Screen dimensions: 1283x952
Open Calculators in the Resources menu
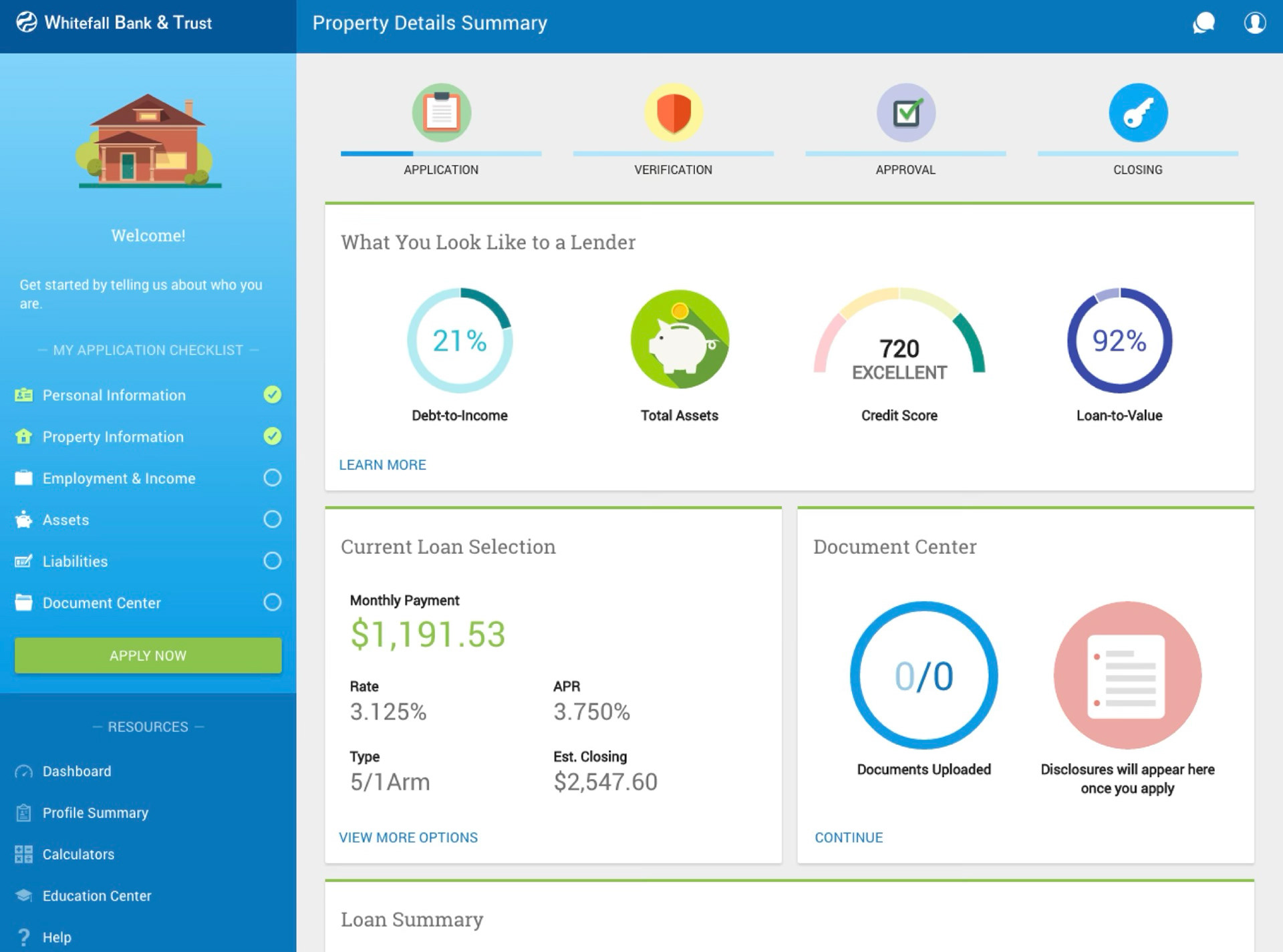click(78, 854)
